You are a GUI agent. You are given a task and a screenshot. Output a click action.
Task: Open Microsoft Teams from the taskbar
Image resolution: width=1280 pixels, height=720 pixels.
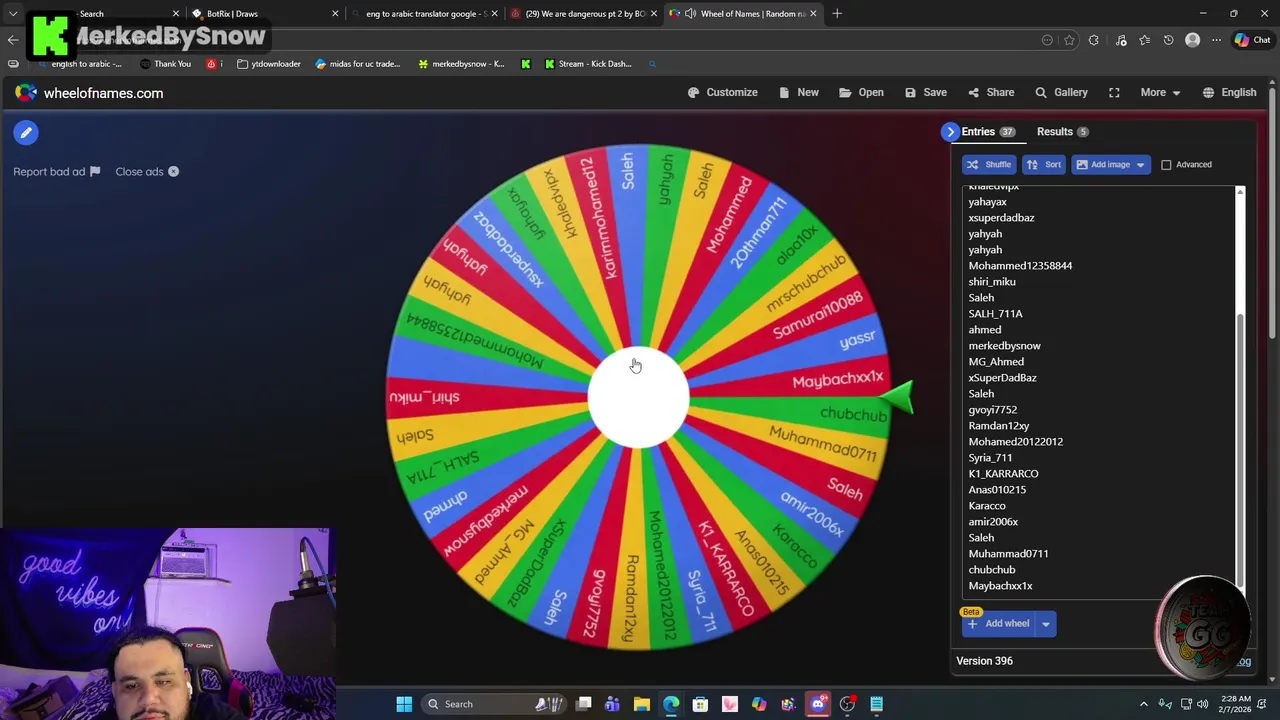(x=612, y=704)
